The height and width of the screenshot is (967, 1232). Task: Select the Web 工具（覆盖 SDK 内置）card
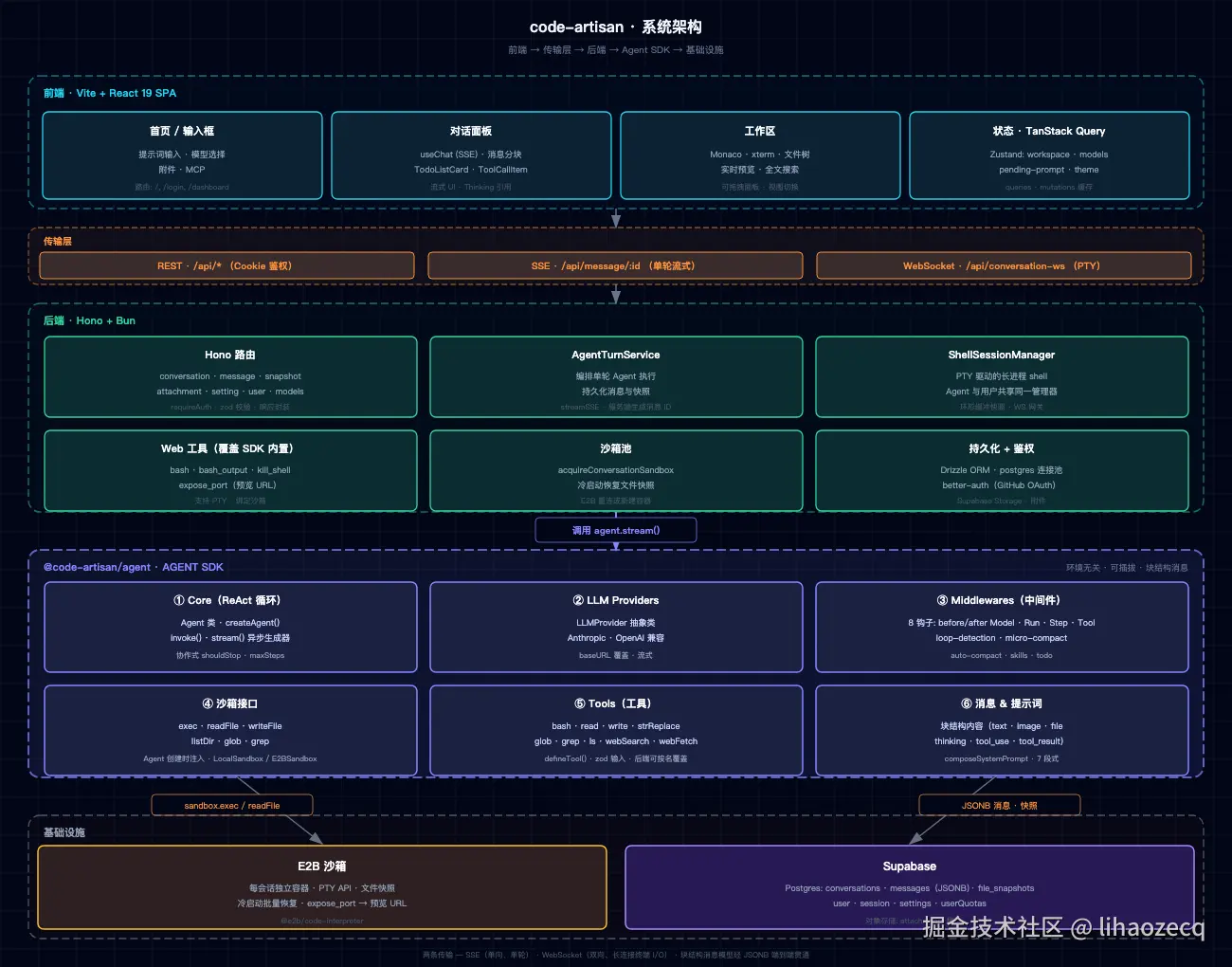[230, 470]
